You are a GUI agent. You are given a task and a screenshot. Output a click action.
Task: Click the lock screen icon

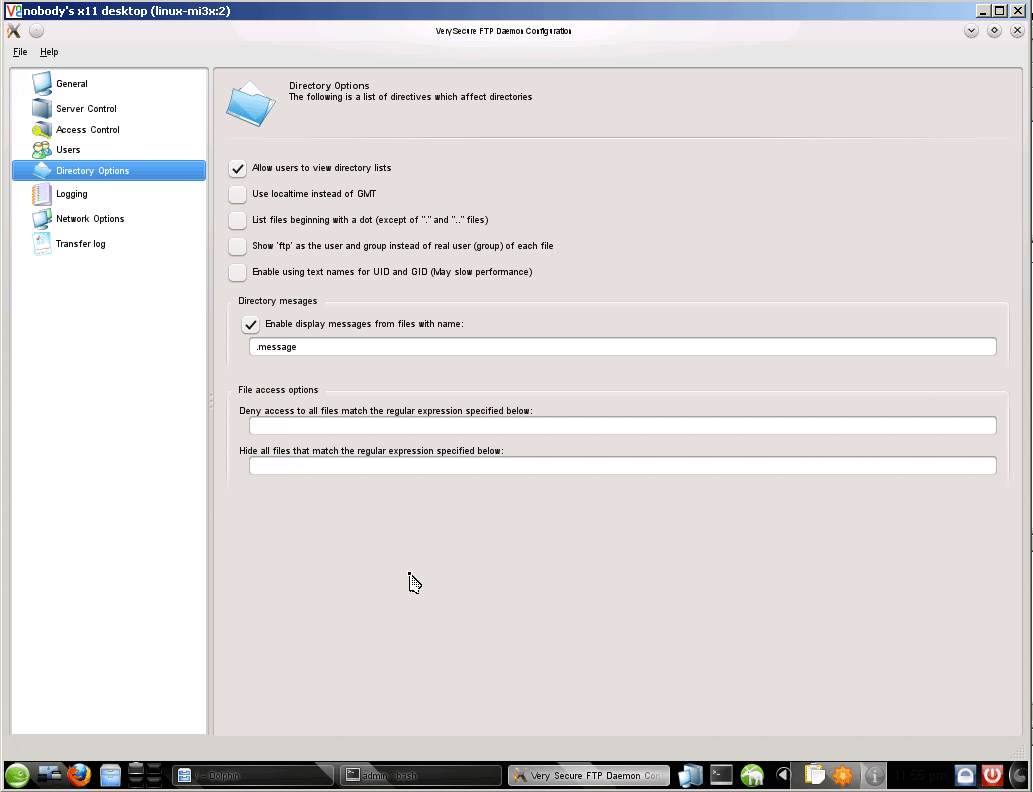tap(965, 775)
